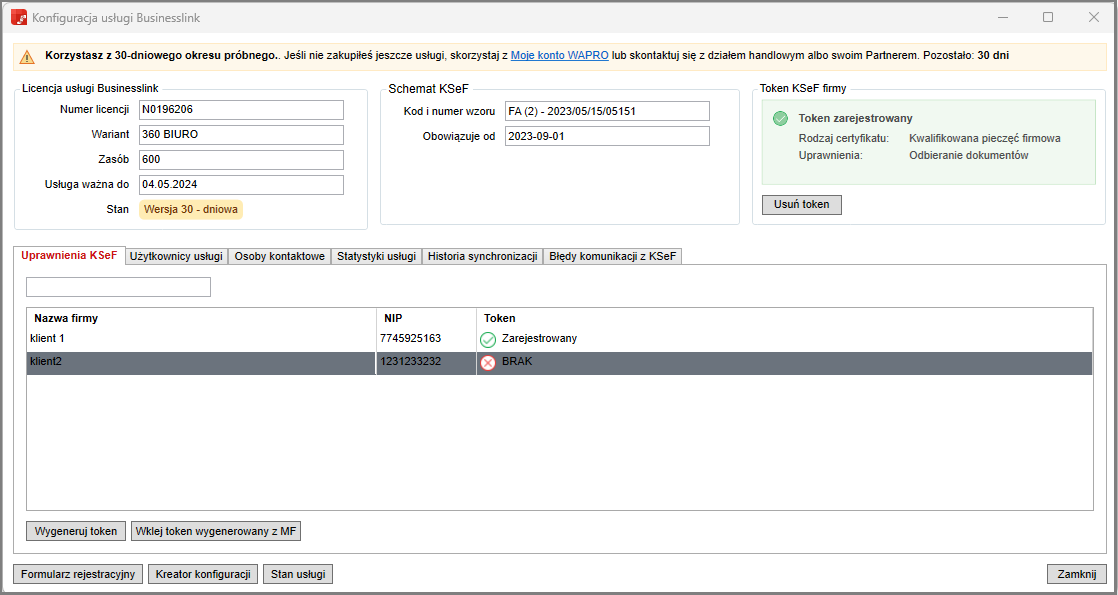Click the Zasób field showing 600
The height and width of the screenshot is (595, 1118).
[x=241, y=160]
